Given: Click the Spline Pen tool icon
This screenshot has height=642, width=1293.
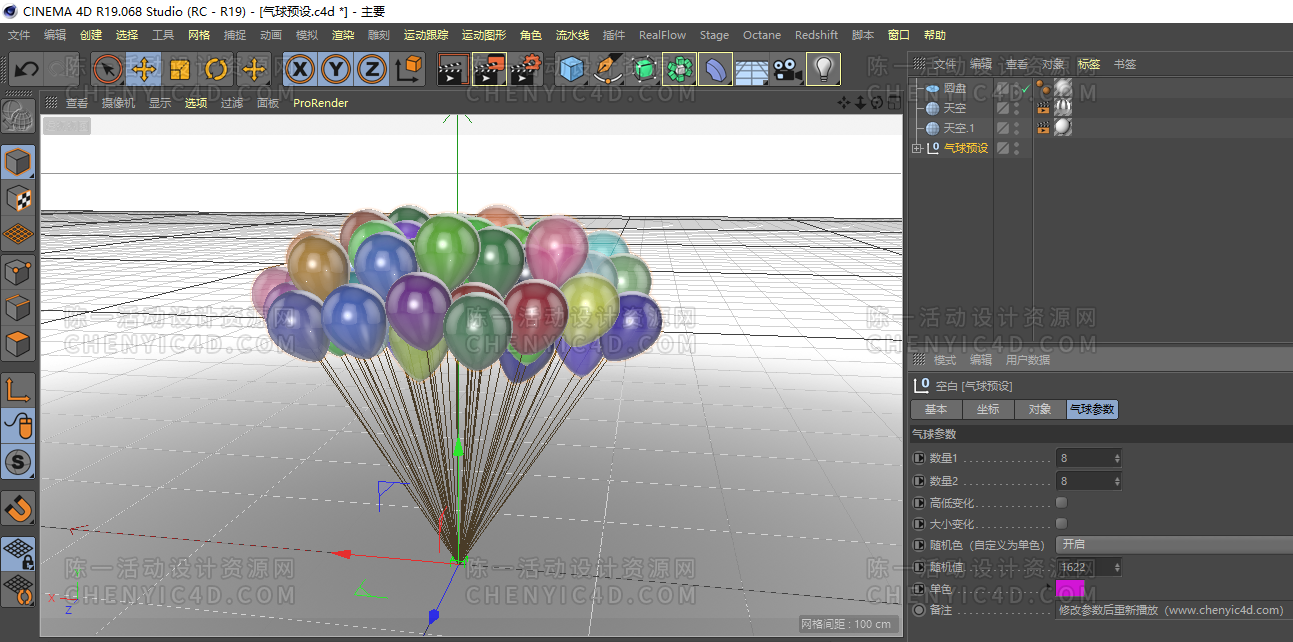Looking at the screenshot, I should [608, 69].
